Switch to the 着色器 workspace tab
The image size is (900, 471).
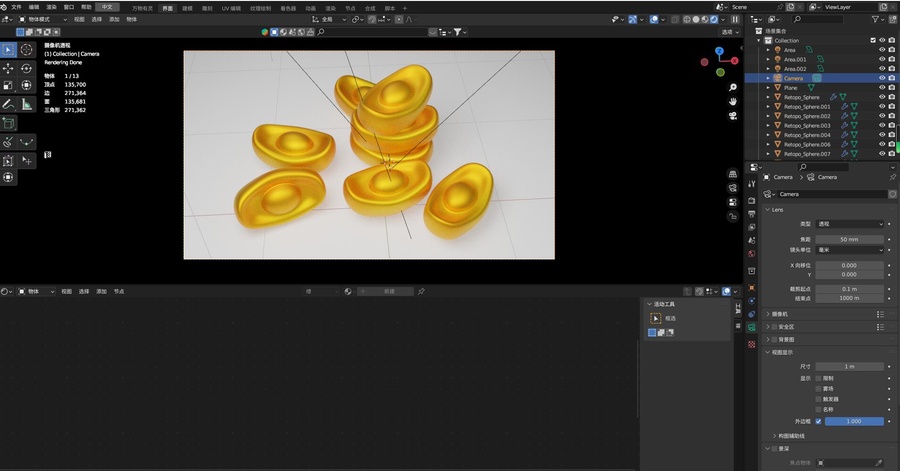(x=289, y=8)
